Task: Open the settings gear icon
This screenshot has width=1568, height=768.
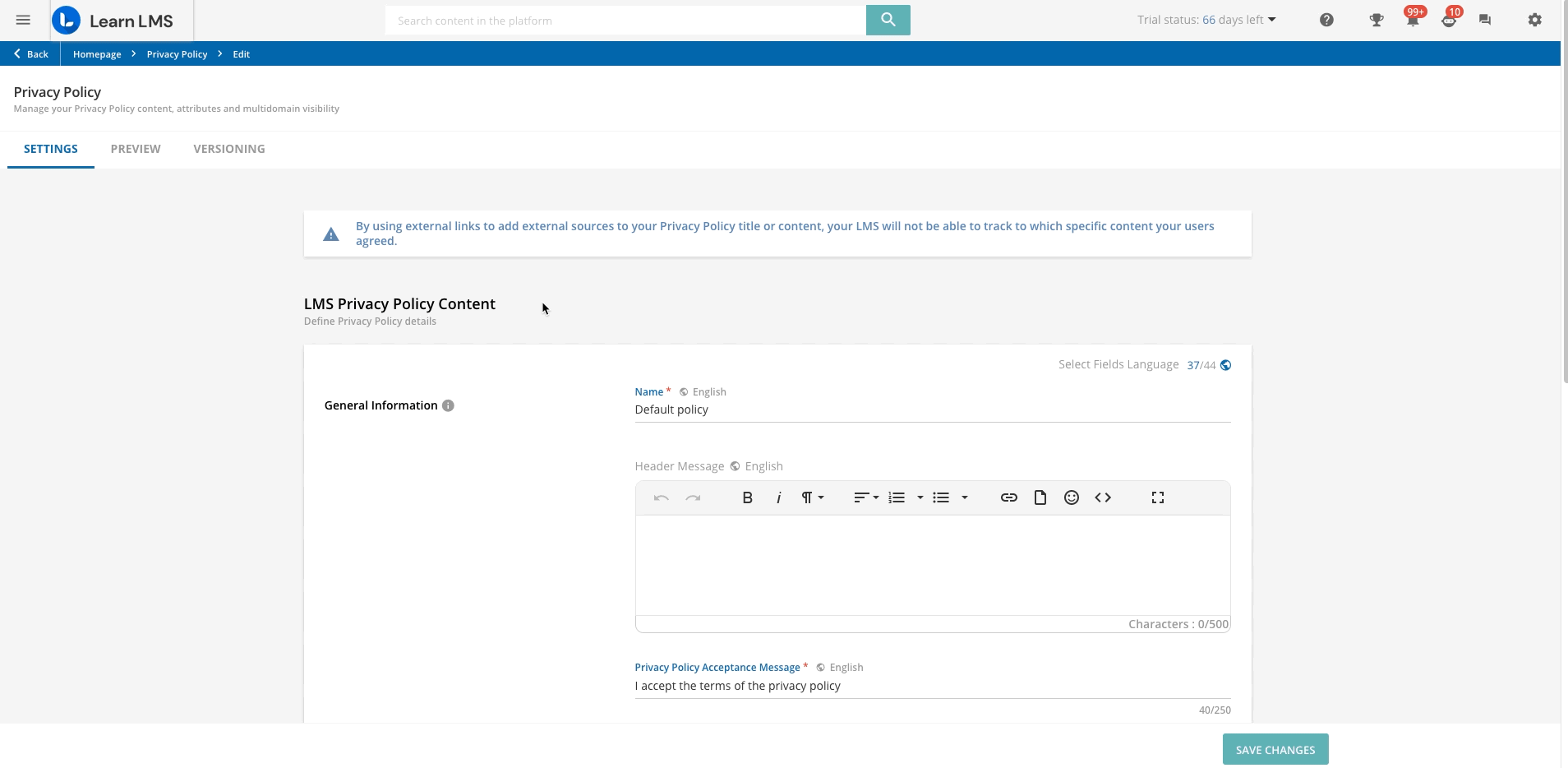Action: coord(1534,21)
